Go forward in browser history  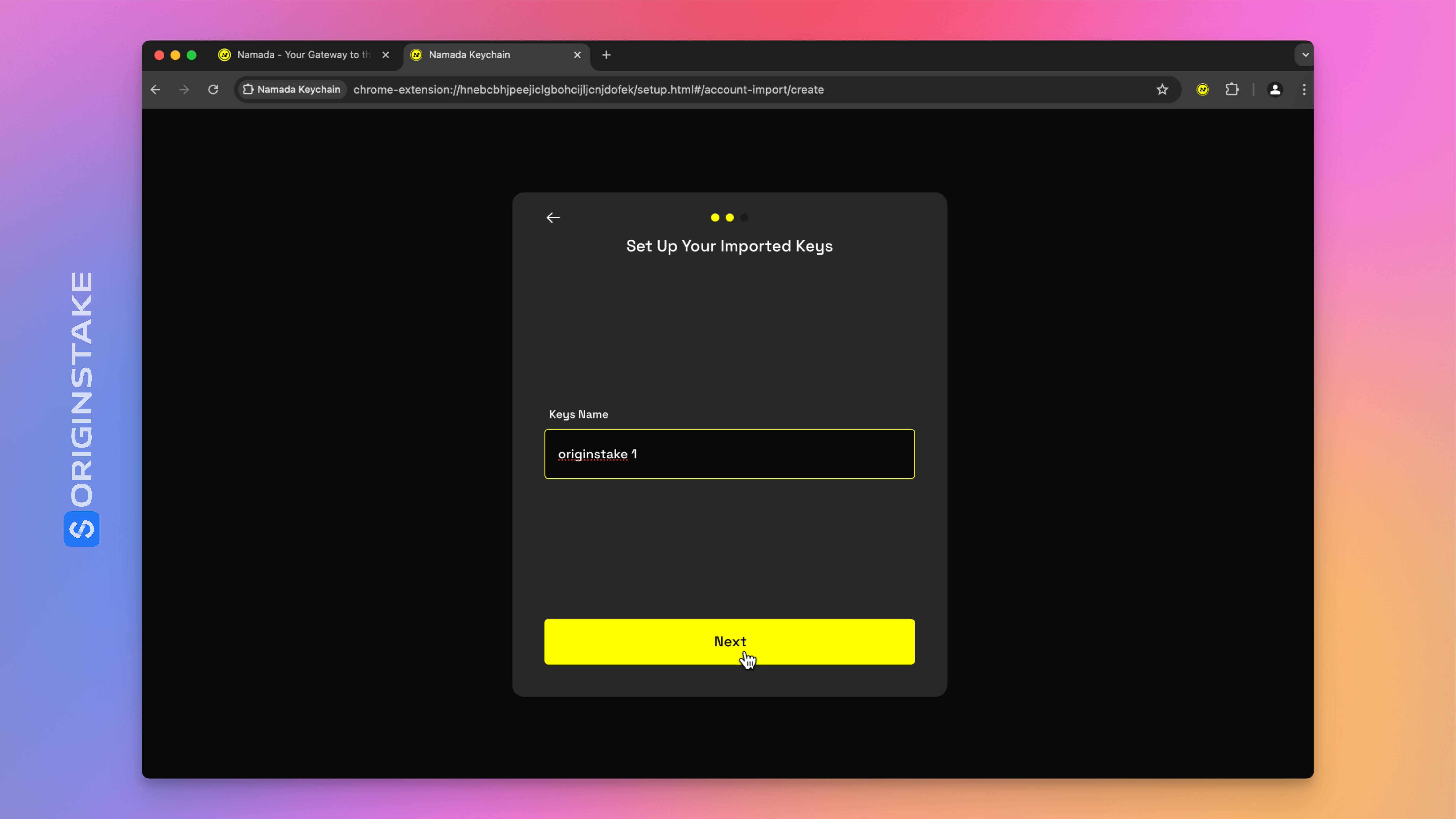point(184,89)
